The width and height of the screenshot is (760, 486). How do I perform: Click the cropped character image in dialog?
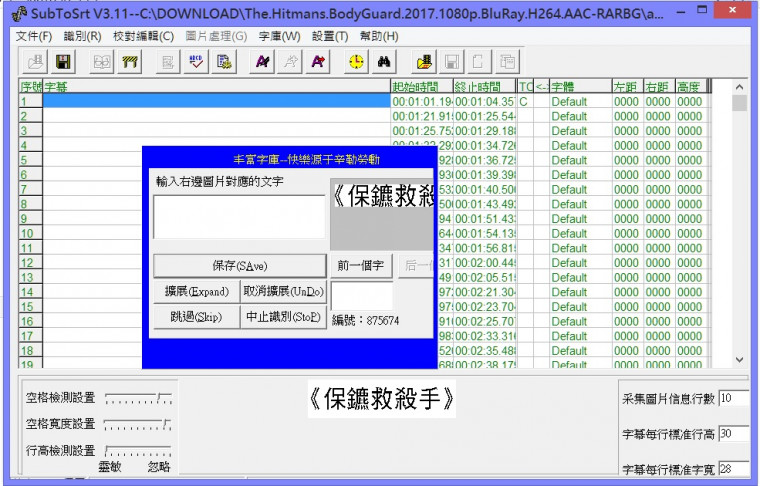point(382,214)
